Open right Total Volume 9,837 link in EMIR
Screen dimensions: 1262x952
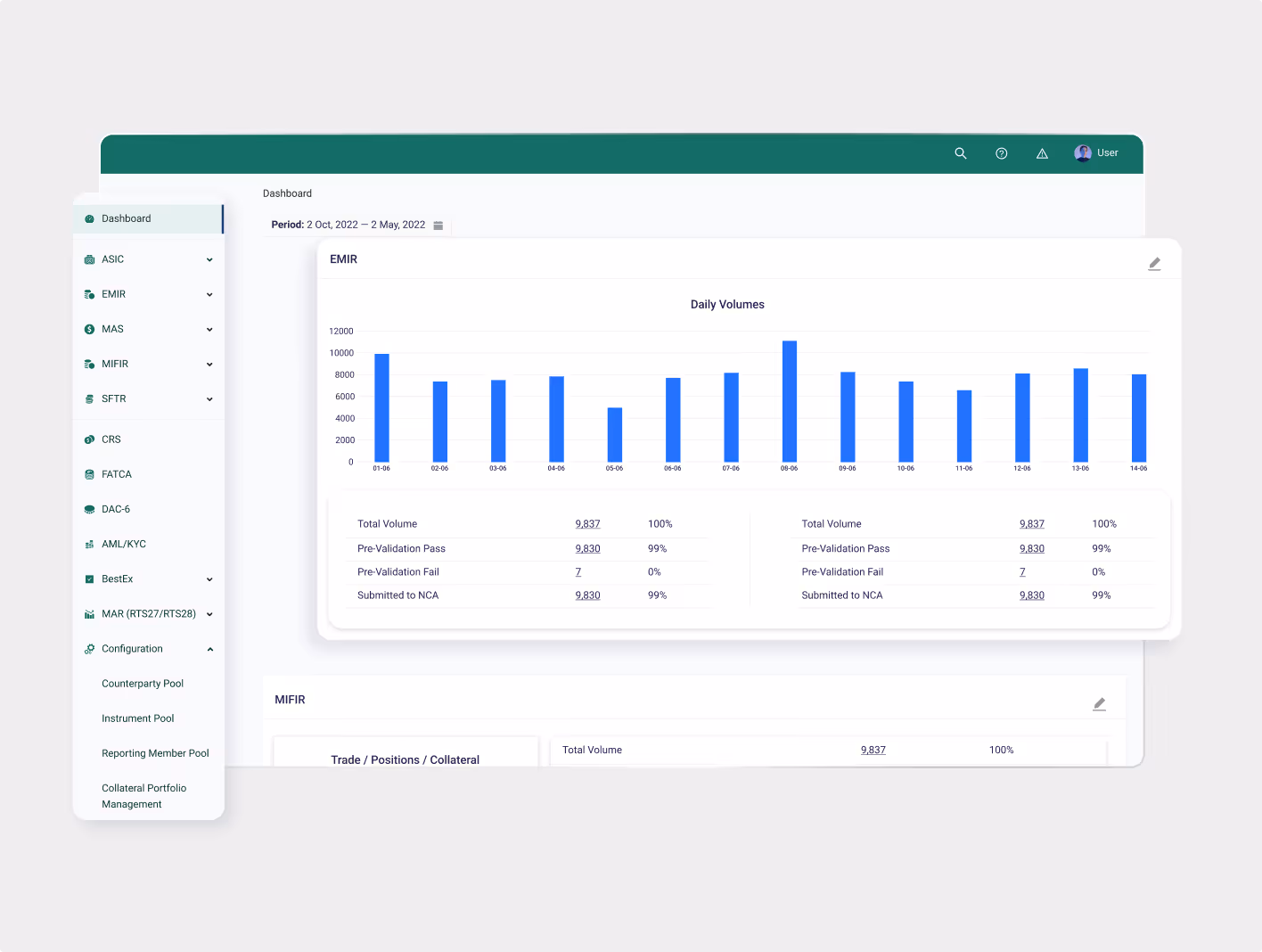[x=1032, y=524]
